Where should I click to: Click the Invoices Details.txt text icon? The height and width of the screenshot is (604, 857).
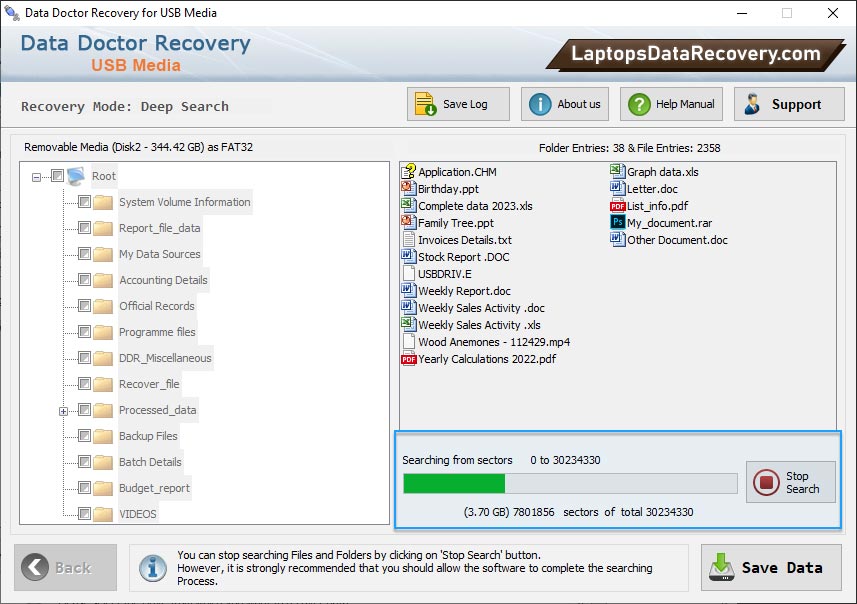click(408, 239)
